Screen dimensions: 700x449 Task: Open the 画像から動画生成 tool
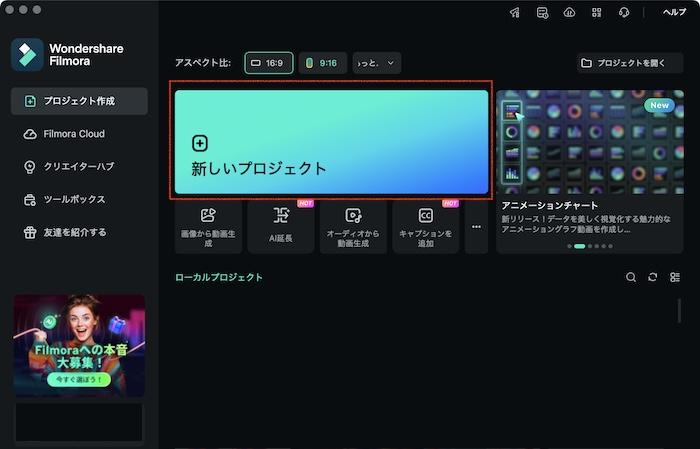pos(208,228)
